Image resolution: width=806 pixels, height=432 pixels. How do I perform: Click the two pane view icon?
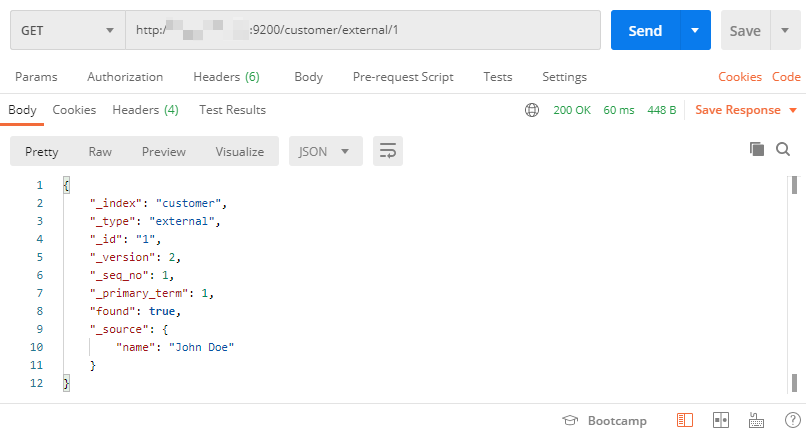pos(721,420)
